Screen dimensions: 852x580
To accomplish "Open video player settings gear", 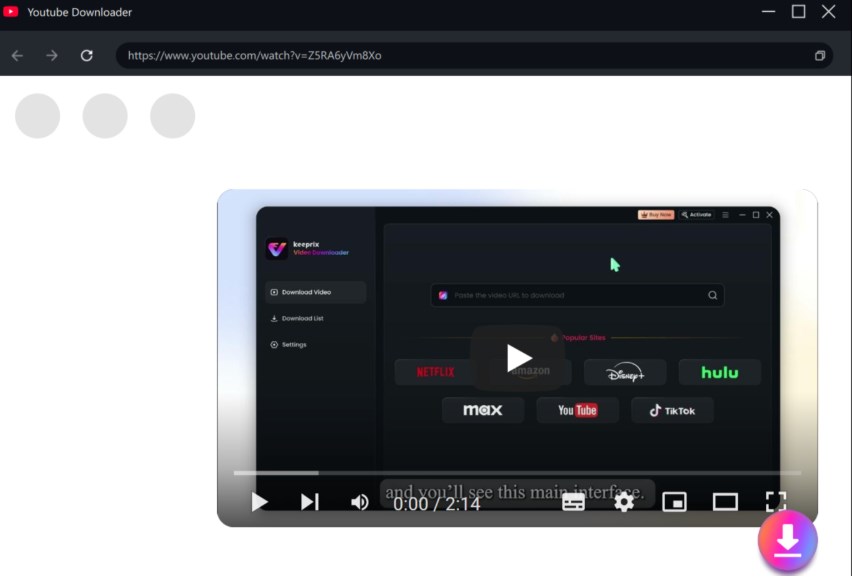I will click(x=624, y=502).
